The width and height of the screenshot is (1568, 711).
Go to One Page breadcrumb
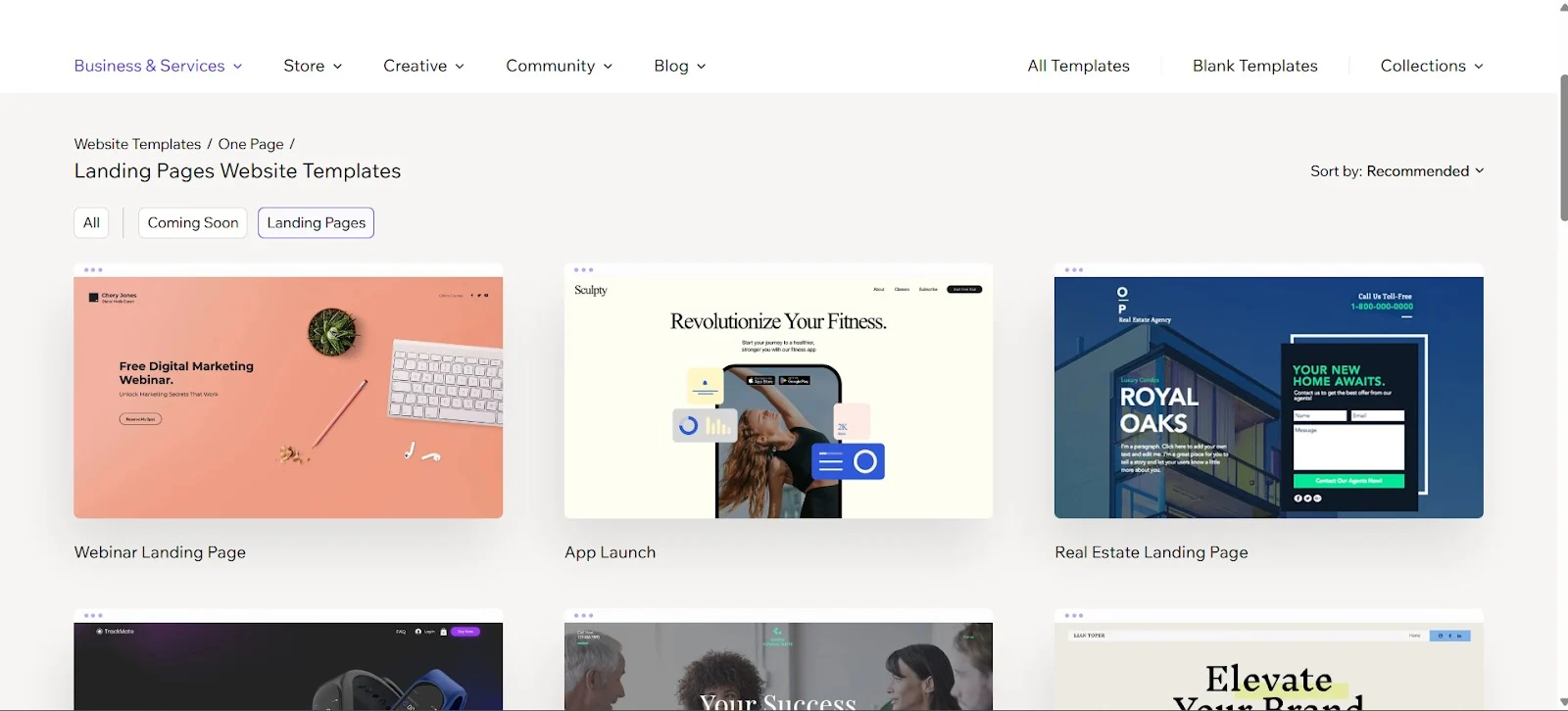tap(251, 144)
